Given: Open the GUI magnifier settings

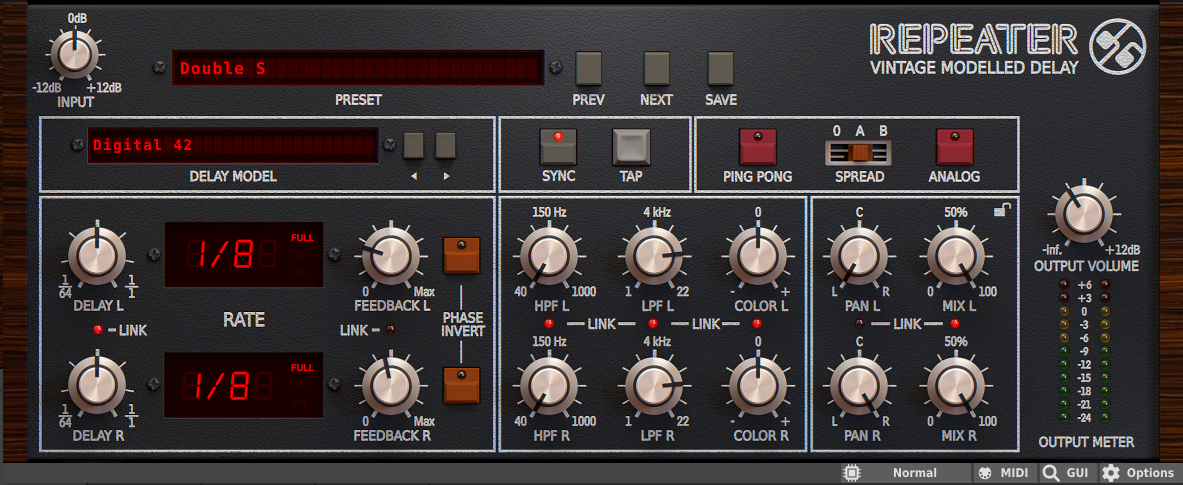Looking at the screenshot, I should 1065,473.
